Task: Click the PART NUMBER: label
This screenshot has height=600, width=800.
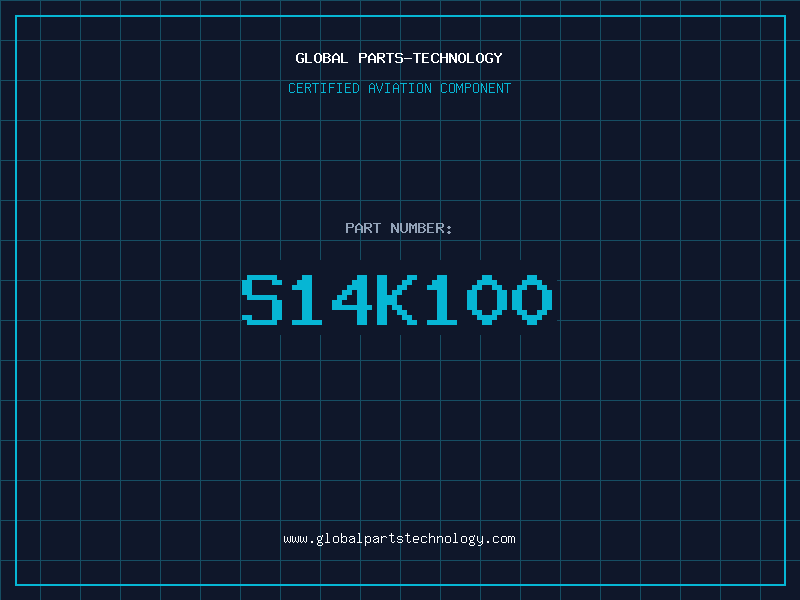Action: [398, 228]
